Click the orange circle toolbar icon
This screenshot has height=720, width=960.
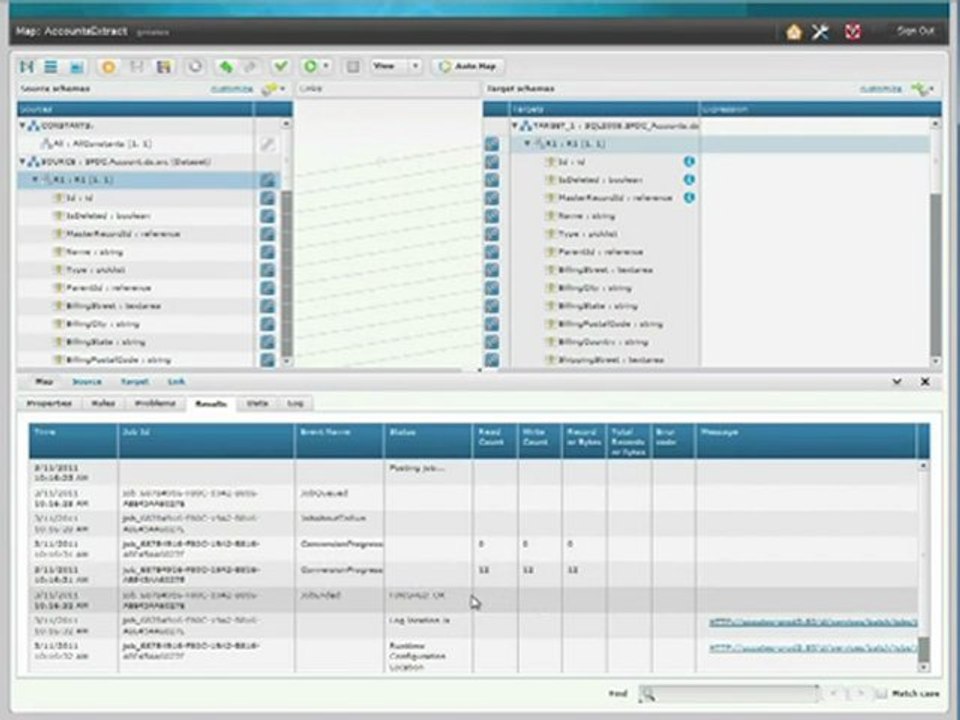108,67
